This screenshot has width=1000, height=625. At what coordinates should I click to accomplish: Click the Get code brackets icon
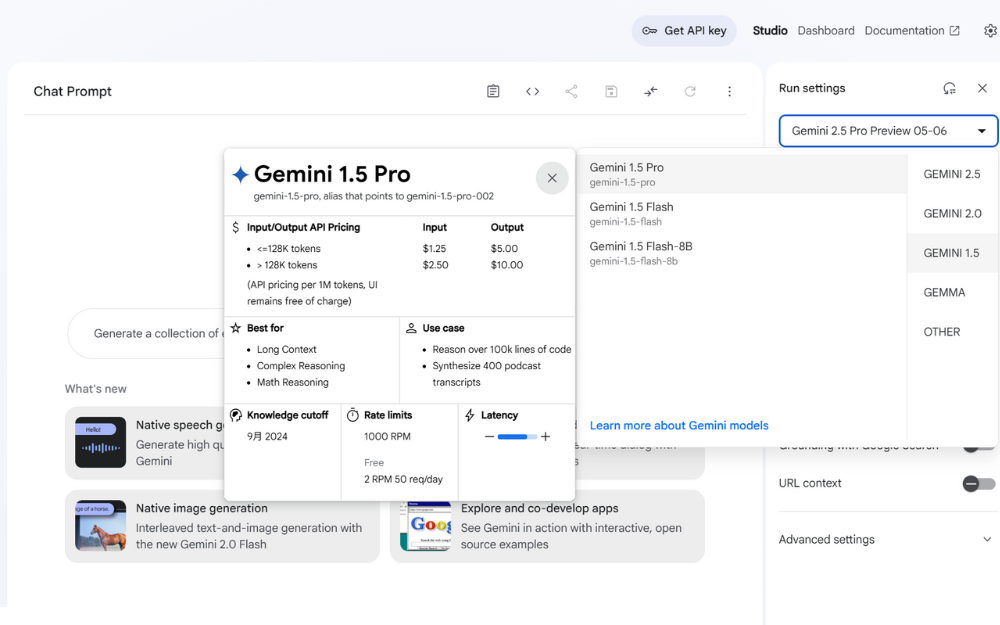pos(533,91)
